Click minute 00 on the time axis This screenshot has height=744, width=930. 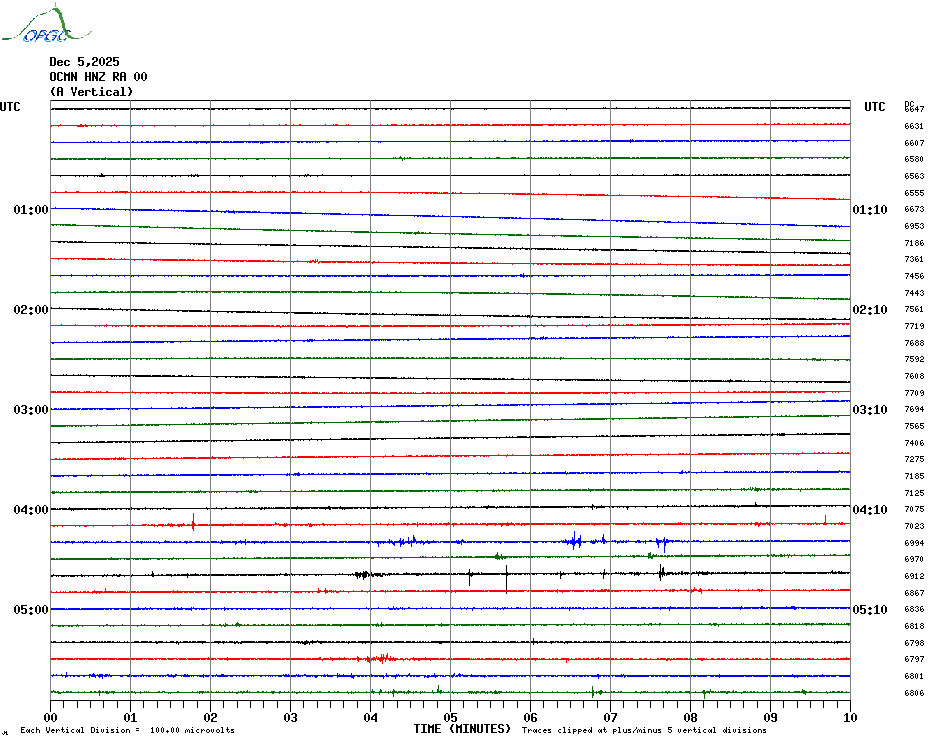click(x=51, y=717)
